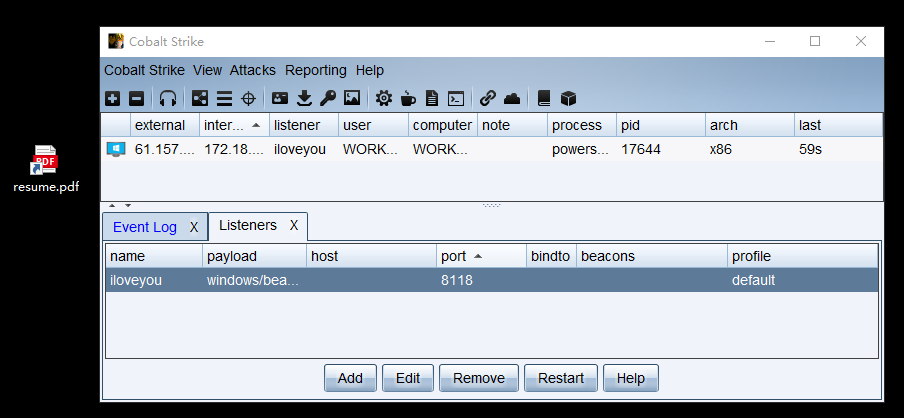Screen dimensions: 904x418
Task: View screenshots using the picture icon
Action: [352, 99]
